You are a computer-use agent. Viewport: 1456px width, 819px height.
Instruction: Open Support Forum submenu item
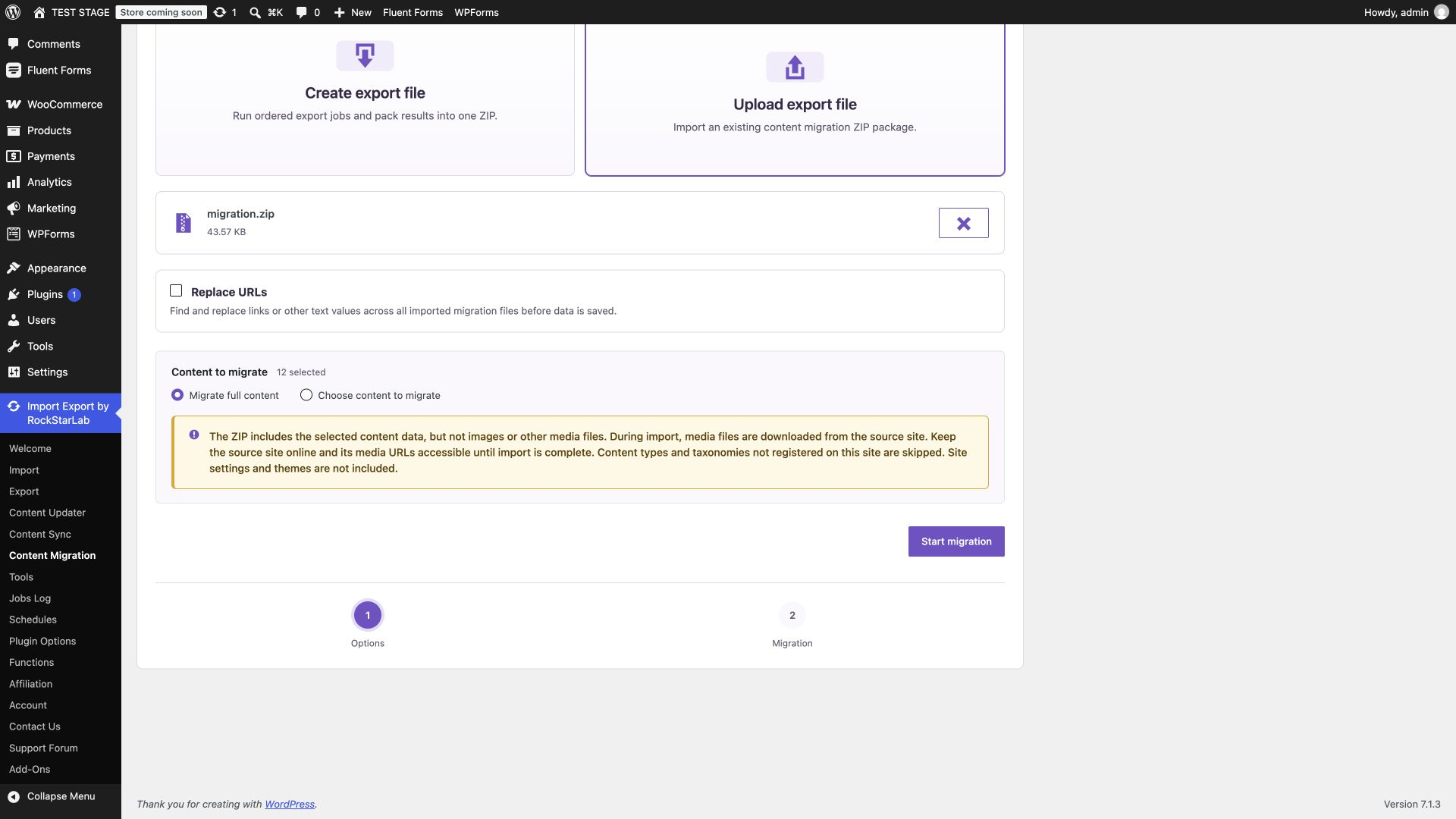(x=43, y=748)
